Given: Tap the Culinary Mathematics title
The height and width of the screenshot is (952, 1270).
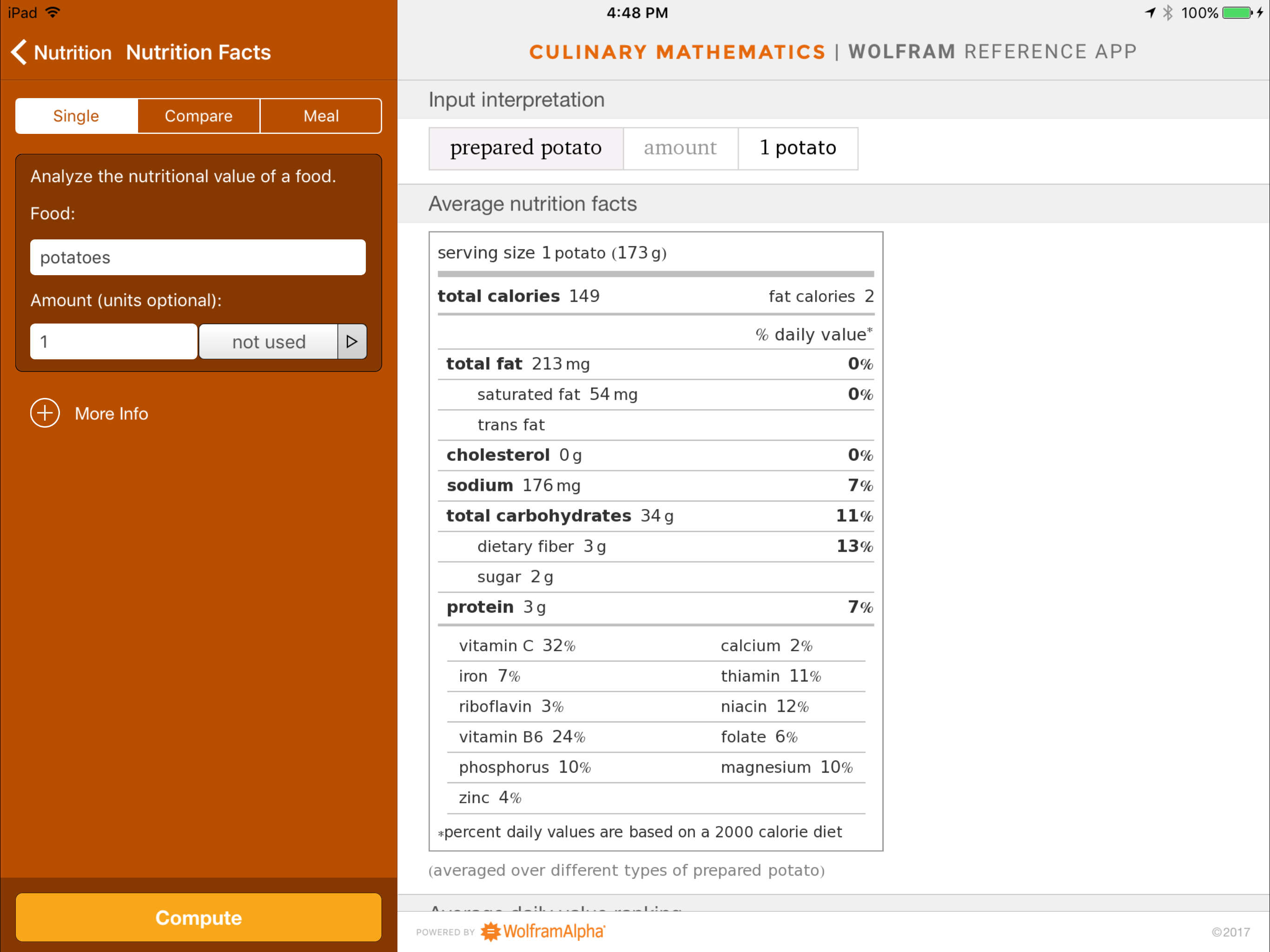Looking at the screenshot, I should (x=677, y=52).
